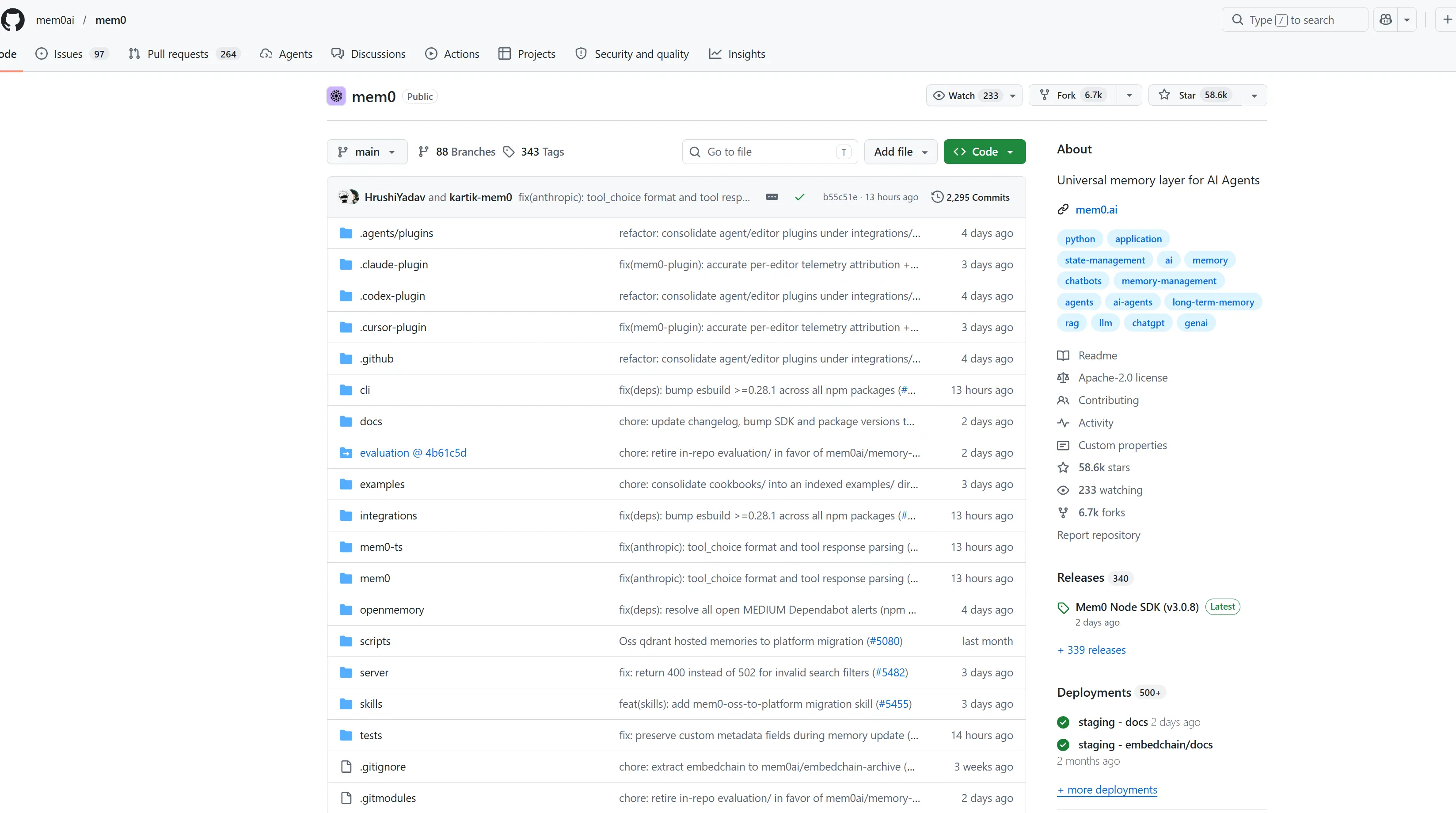Viewport: 1456px width, 813px height.
Task: Fork the mem0 repository
Action: click(x=1073, y=95)
